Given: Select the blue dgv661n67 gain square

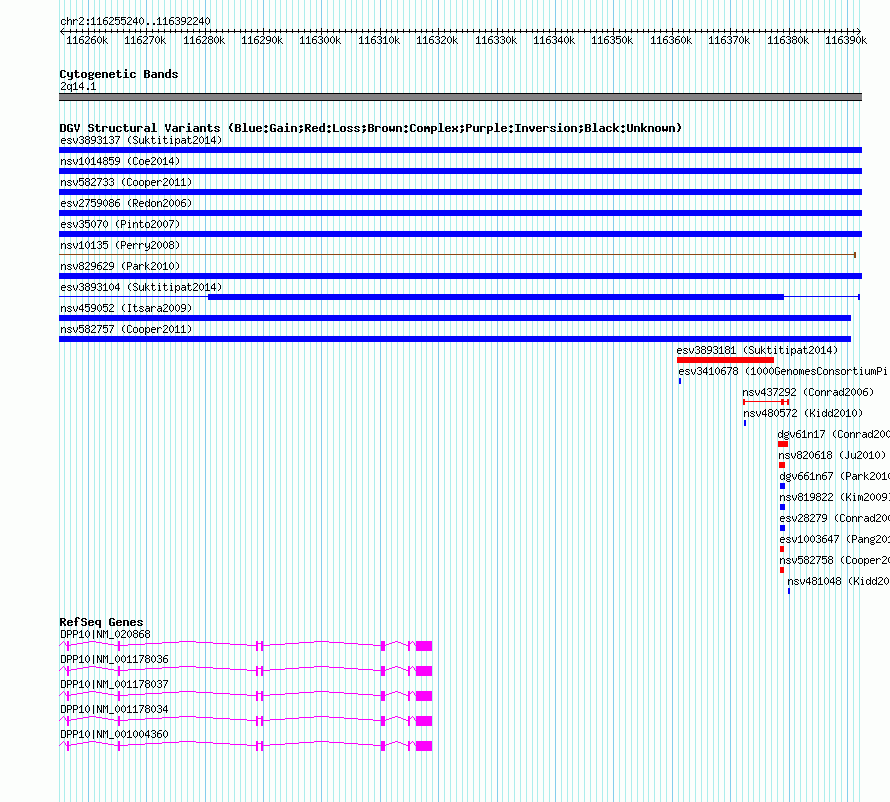Looking at the screenshot, I should click(782, 486).
